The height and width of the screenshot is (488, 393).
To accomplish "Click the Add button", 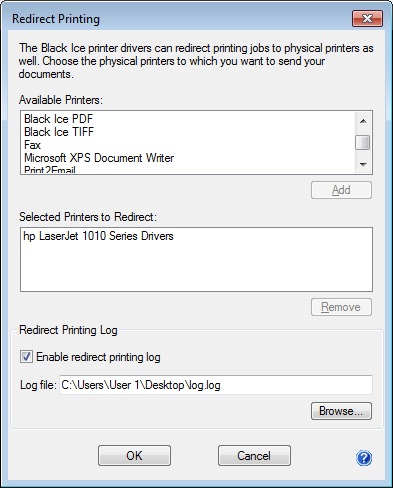I will [341, 190].
